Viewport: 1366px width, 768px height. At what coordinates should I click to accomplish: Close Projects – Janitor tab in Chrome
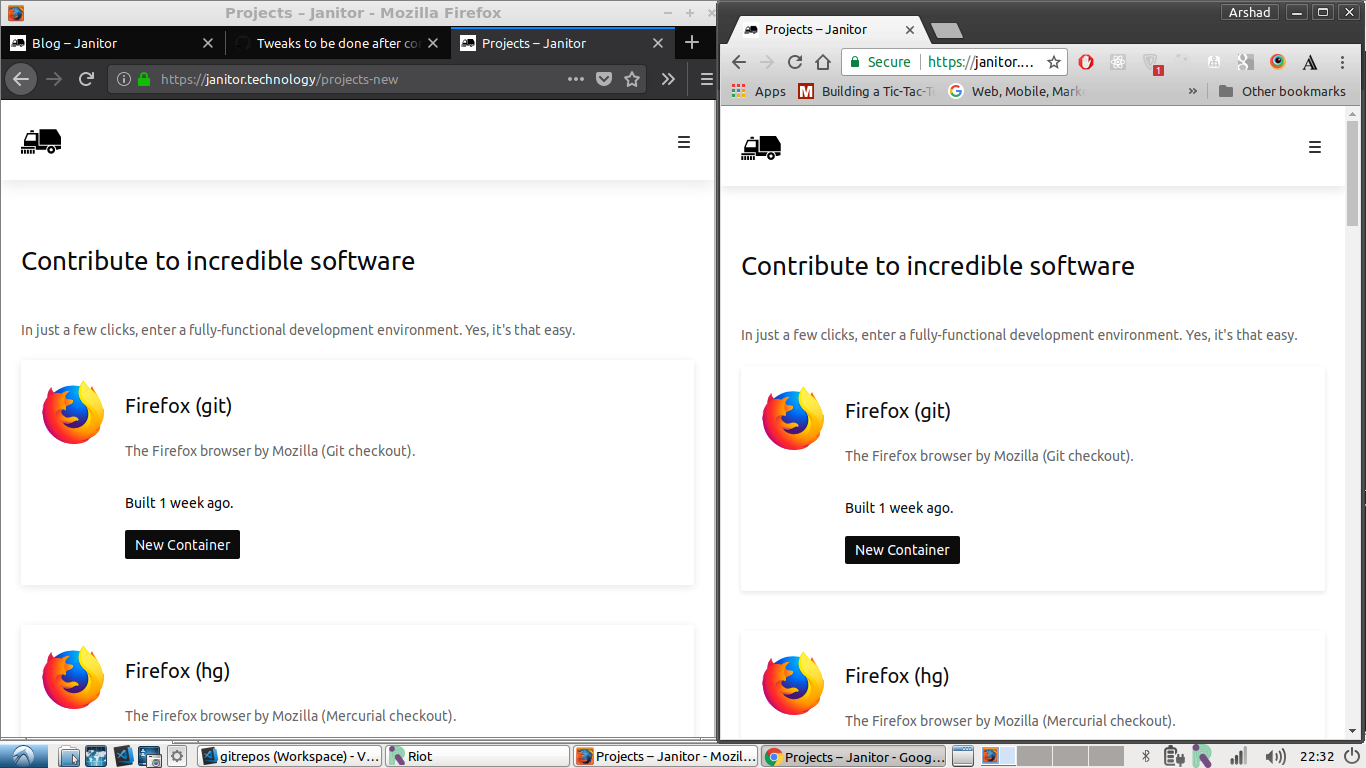tap(910, 30)
